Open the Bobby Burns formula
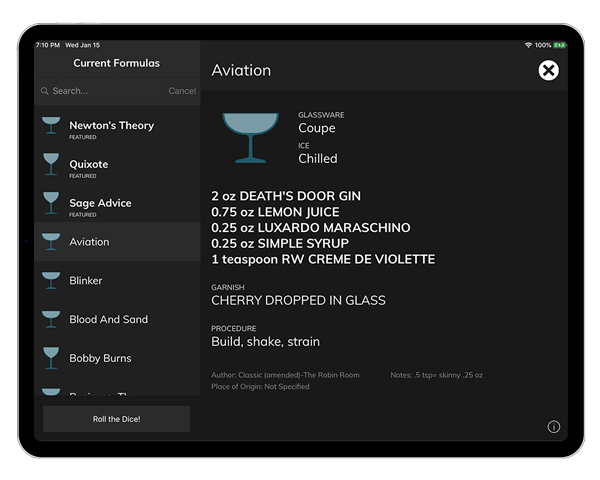600x480 pixels. pyautogui.click(x=117, y=358)
